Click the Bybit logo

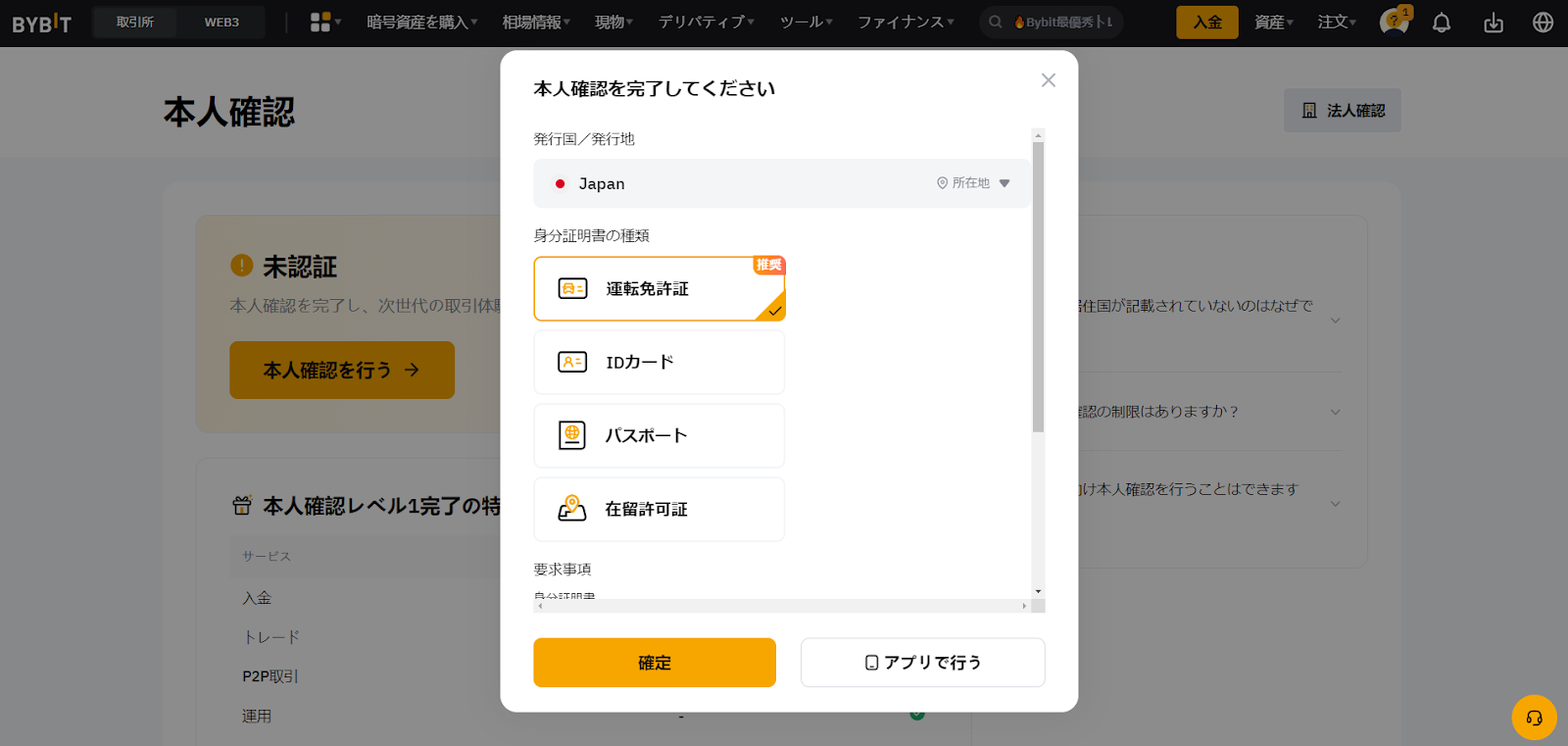pos(42,23)
